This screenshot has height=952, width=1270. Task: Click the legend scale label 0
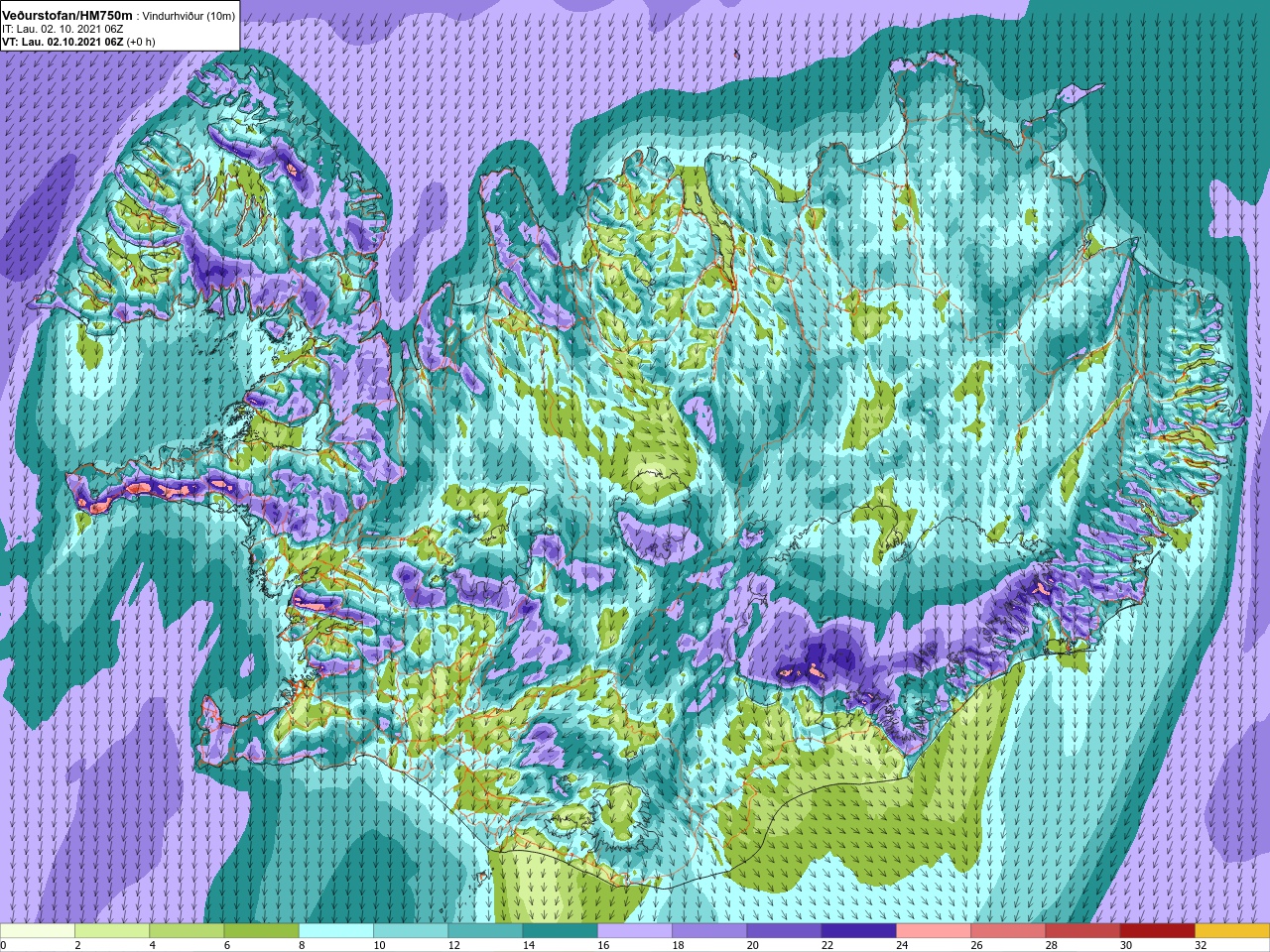4,945
